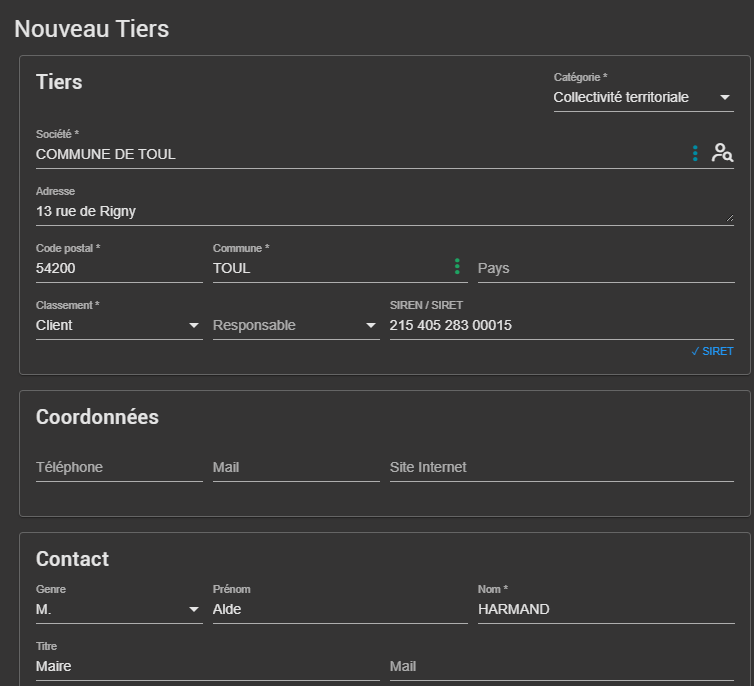This screenshot has width=754, height=686.
Task: Click the Prénom field containing Alde
Action: click(x=338, y=609)
